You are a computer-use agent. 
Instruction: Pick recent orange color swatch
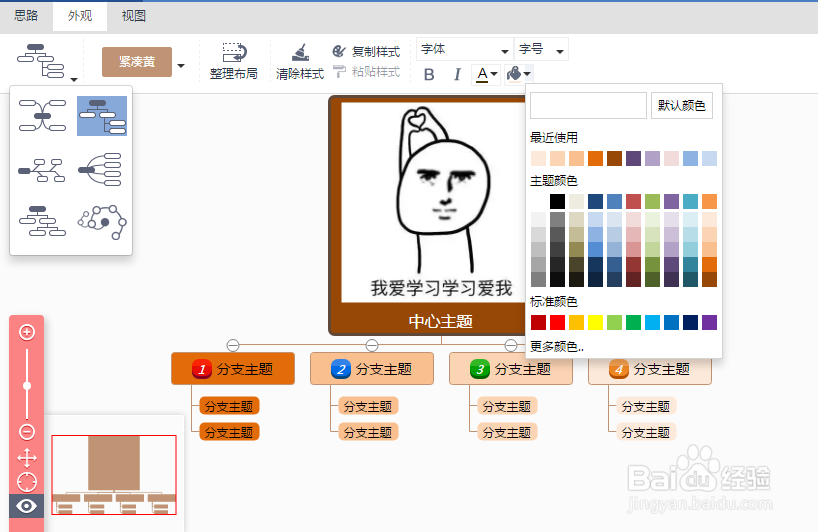coord(595,158)
